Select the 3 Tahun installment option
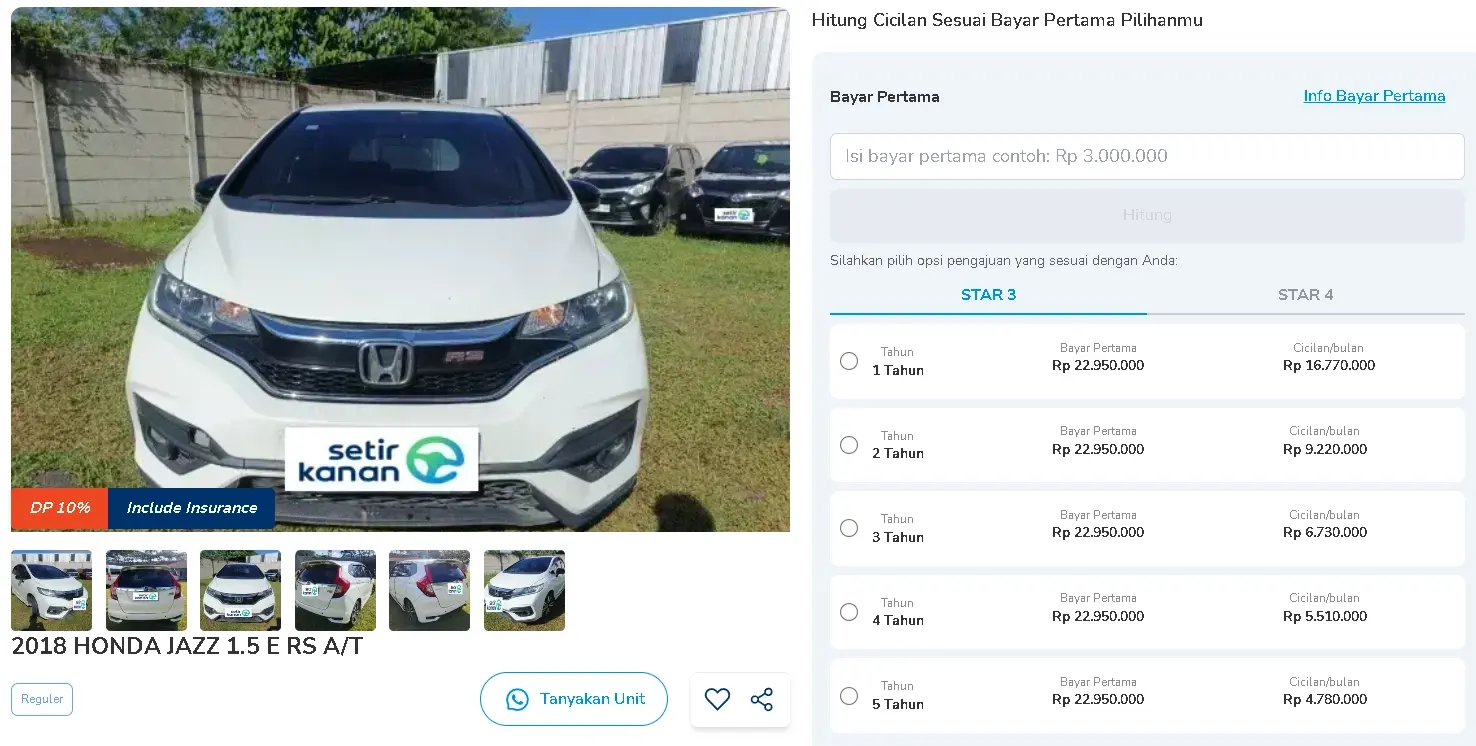1476x746 pixels. pos(849,528)
